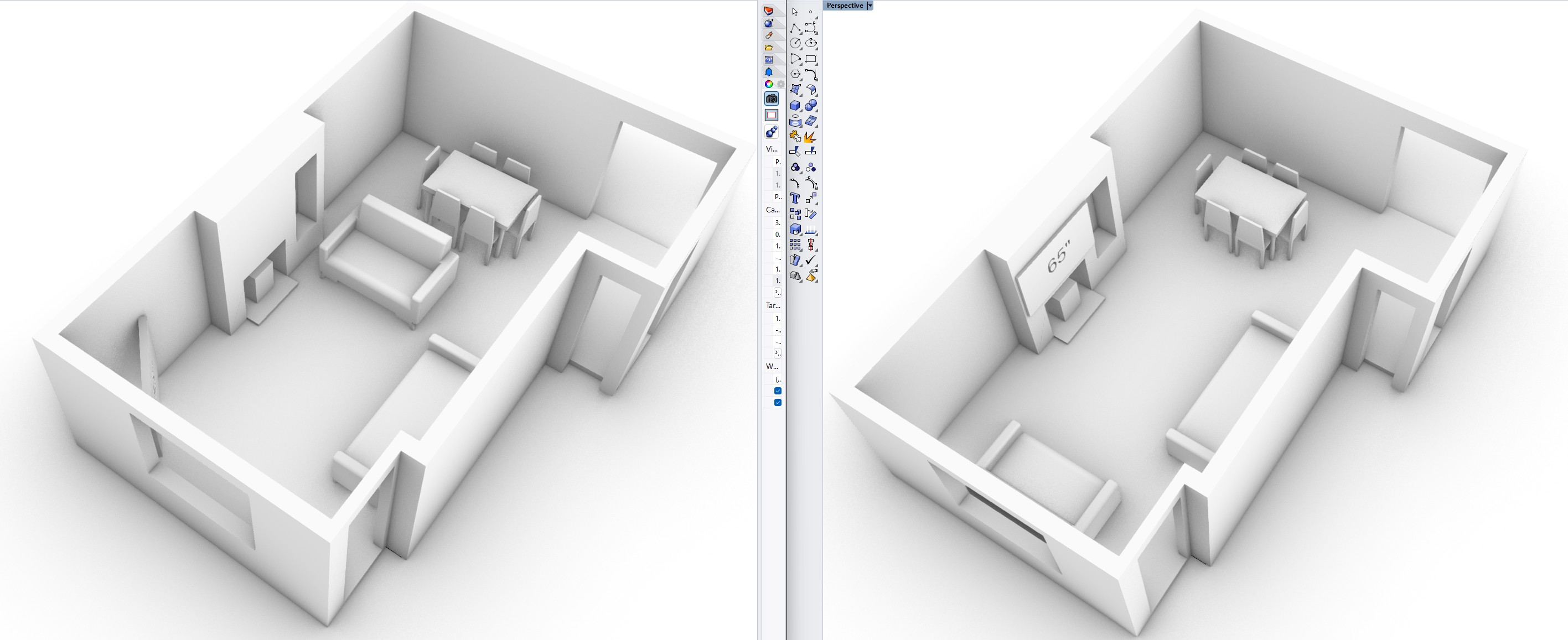1568x640 pixels.
Task: Select the Fillet curves tool
Action: [x=811, y=74]
